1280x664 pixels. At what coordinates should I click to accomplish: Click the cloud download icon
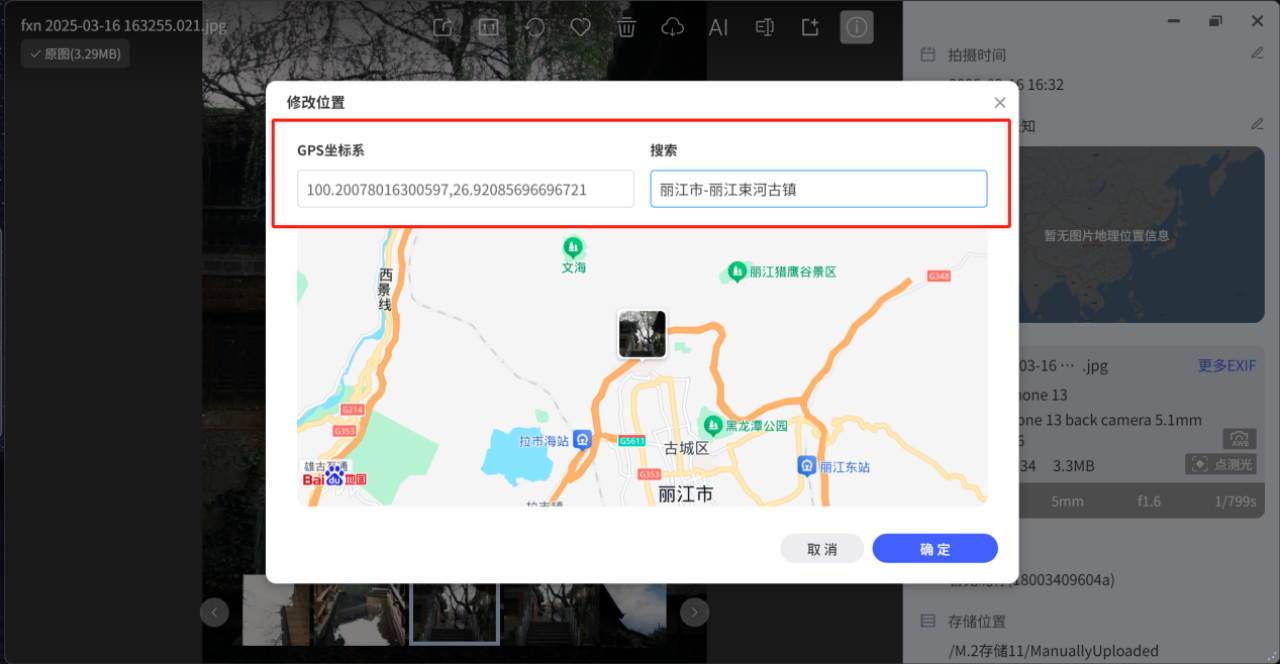click(x=673, y=27)
